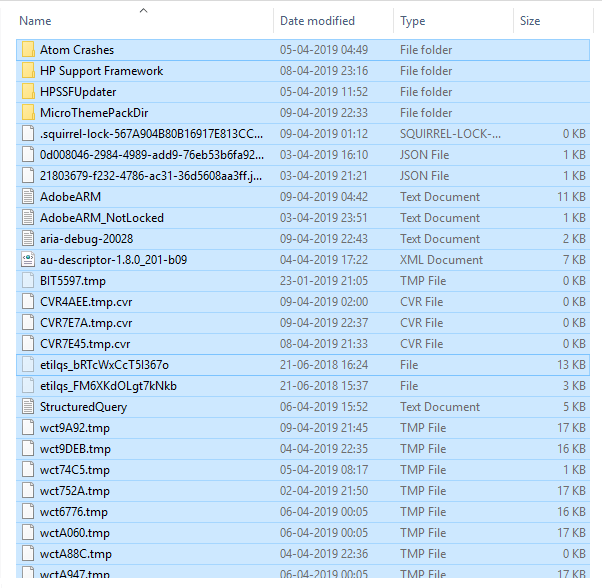
Task: Click the Atom Crashes folder icon
Action: point(28,50)
